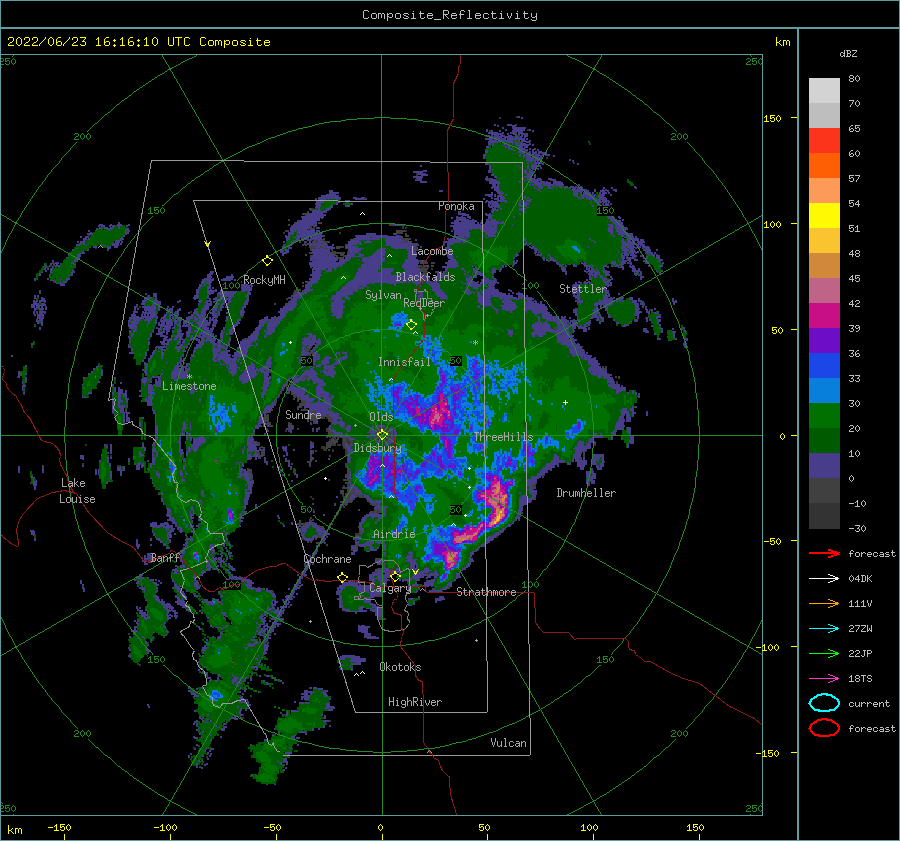
Task: Click the cyan 27ZW arrow legend entry
Action: 824,629
